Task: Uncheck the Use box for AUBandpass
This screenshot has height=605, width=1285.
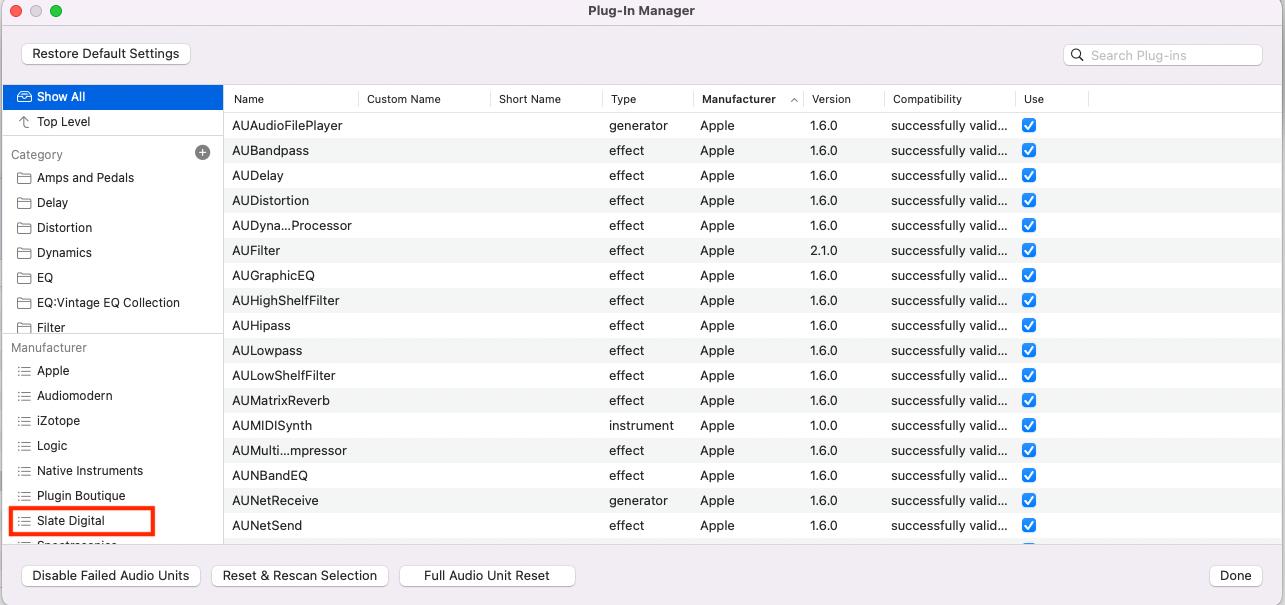Action: (1029, 151)
